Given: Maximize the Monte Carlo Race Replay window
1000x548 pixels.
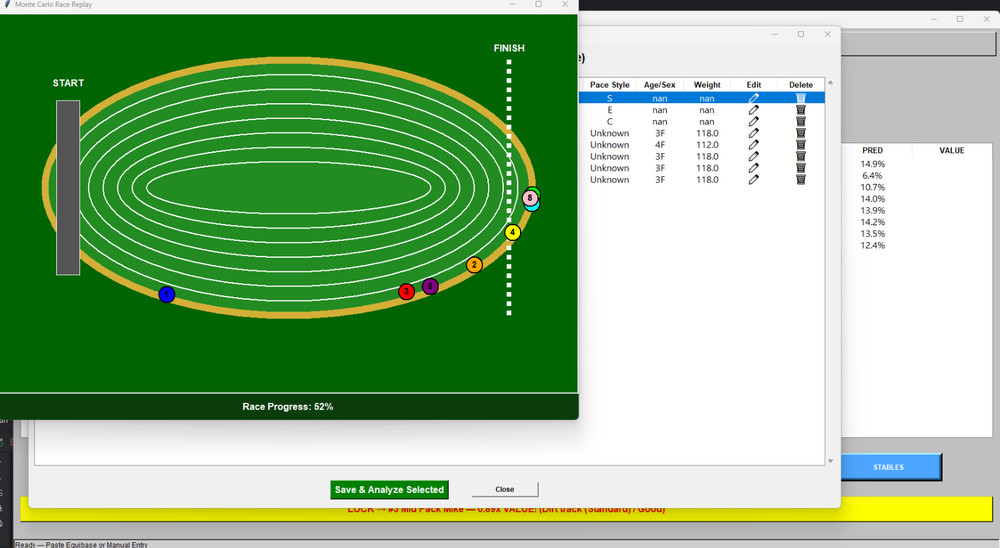Looking at the screenshot, I should 538,5.
